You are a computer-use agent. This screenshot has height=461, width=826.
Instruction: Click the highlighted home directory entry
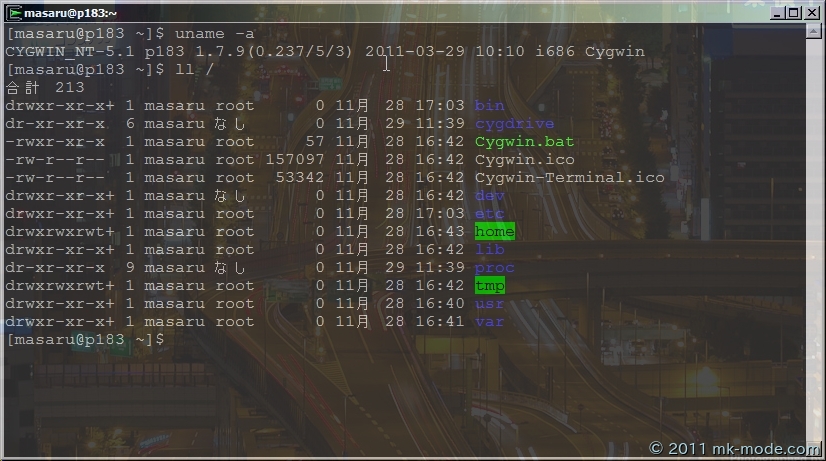pos(494,231)
